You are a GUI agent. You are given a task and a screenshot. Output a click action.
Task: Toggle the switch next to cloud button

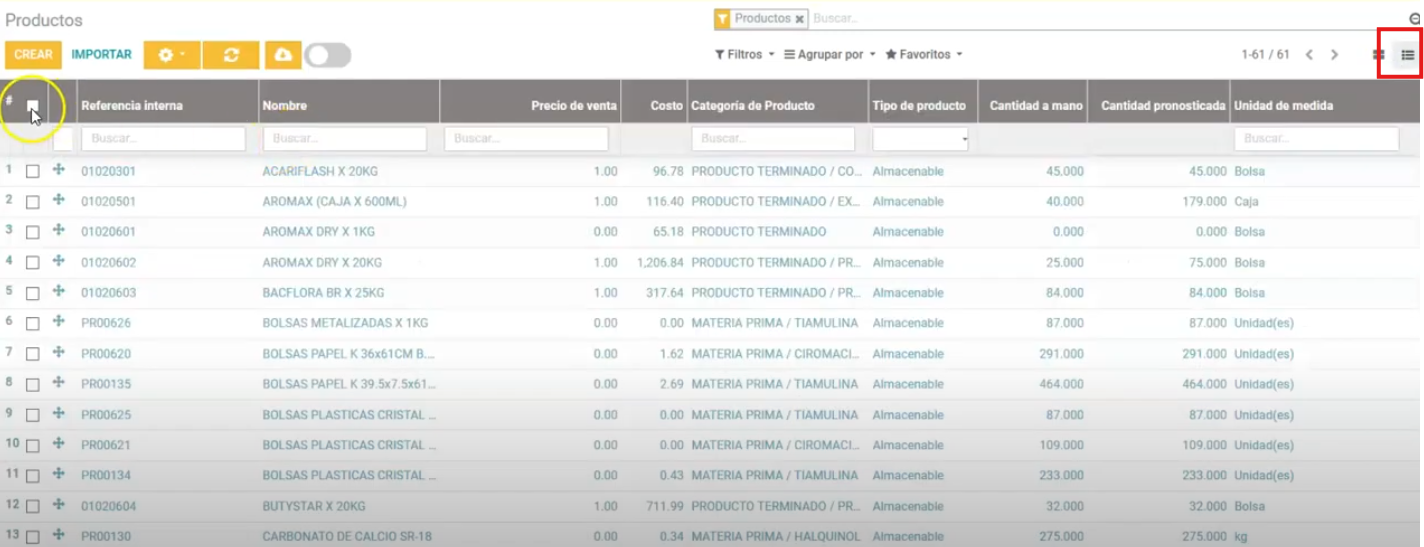(328, 55)
